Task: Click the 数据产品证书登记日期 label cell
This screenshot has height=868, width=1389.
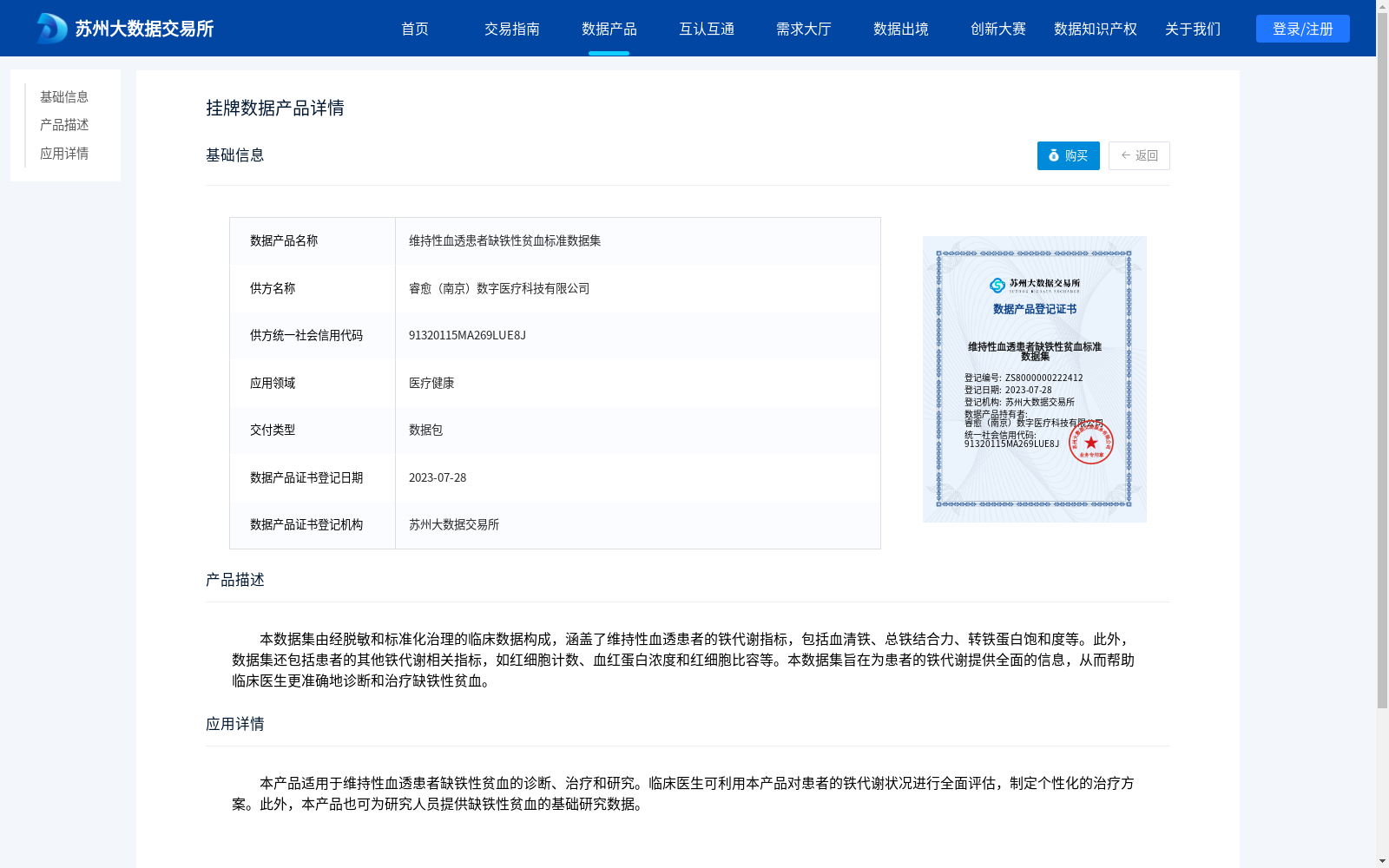Action: click(313, 477)
